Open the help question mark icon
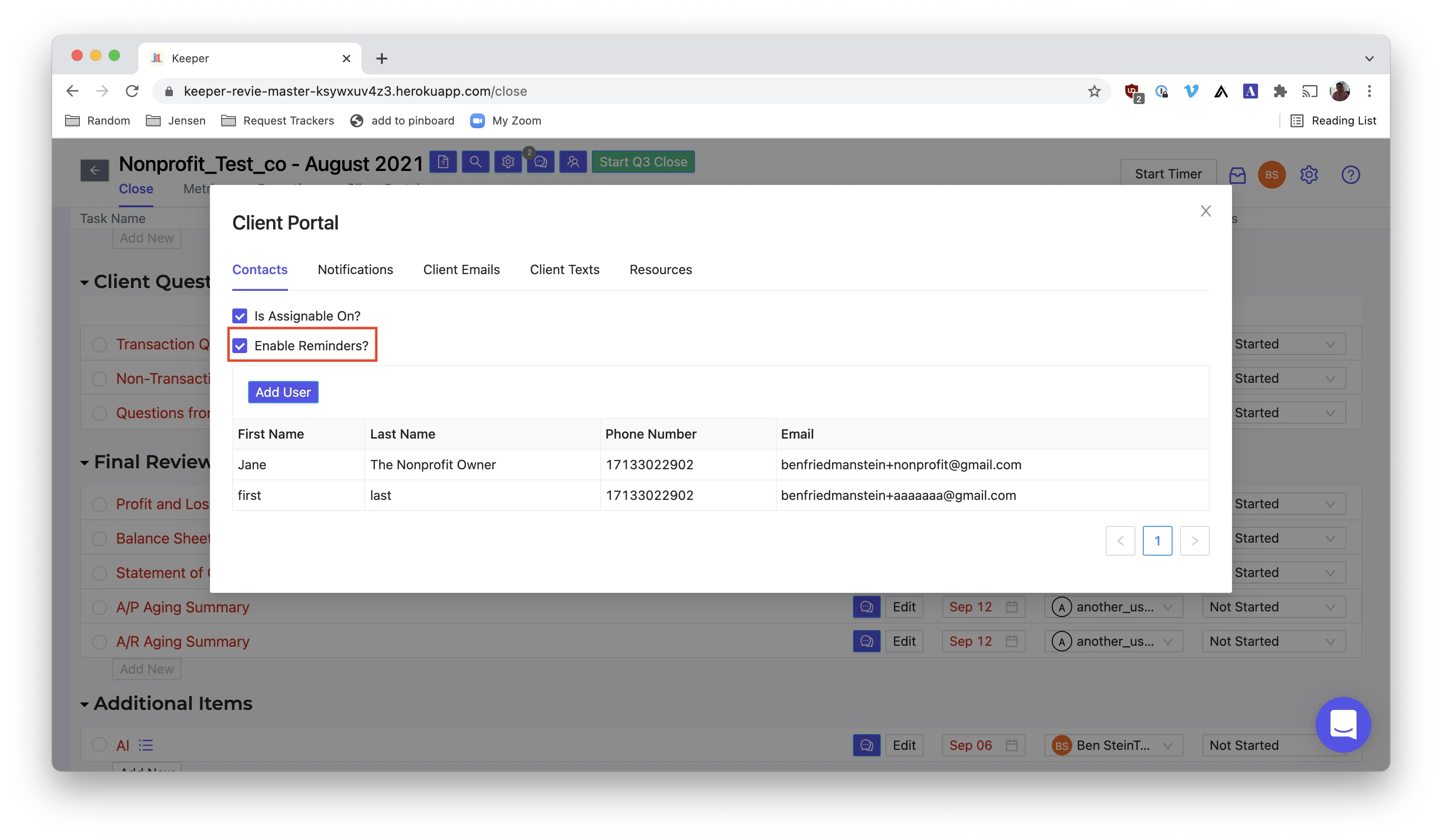 [x=1350, y=175]
